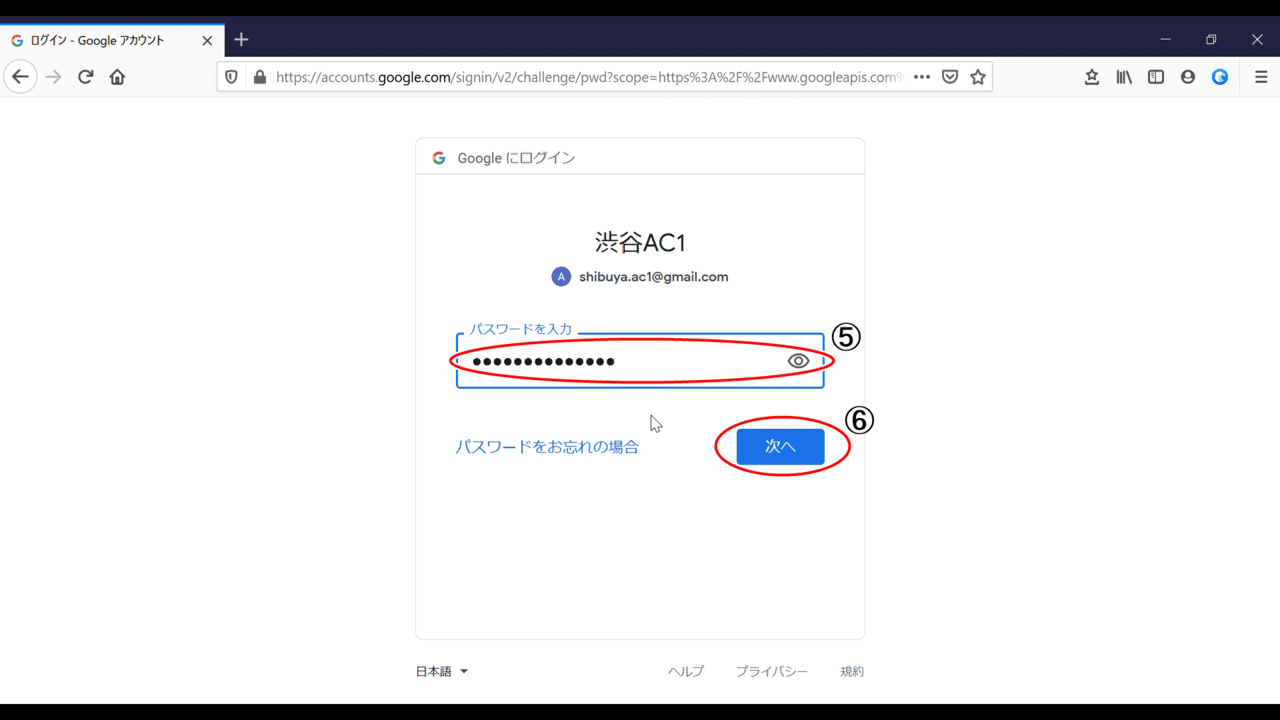Minimize the Firefox window
Viewport: 1280px width, 720px height.
(x=1165, y=40)
